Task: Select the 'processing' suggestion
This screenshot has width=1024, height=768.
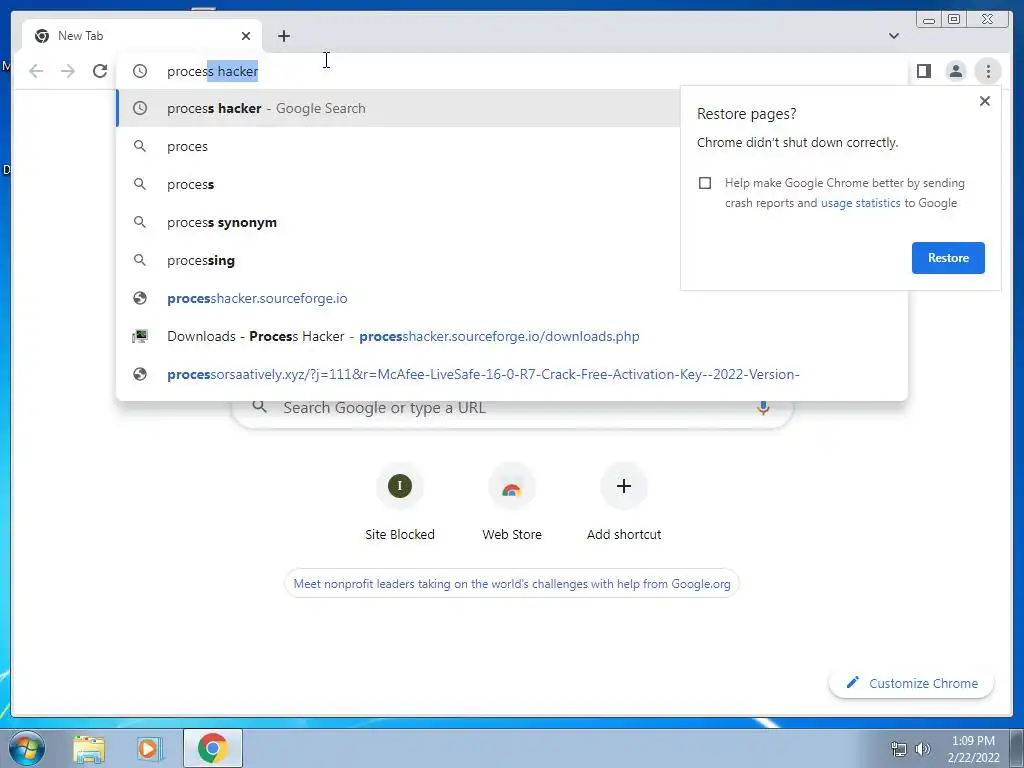Action: (x=398, y=260)
